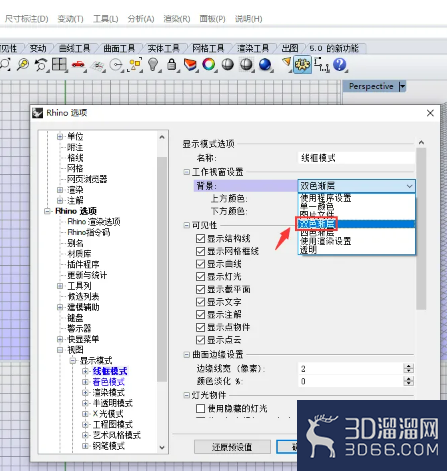Image resolution: width=447 pixels, height=471 pixels.
Task: Click the Dimension tool icon
Action: (x=321, y=64)
